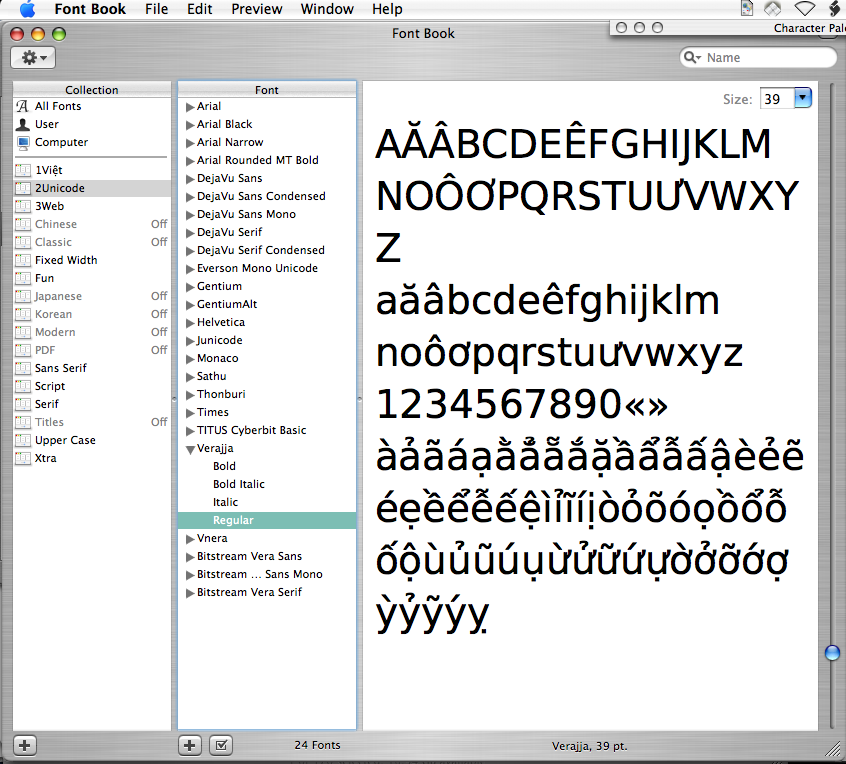Expand the Gentium font family
846x764 pixels.
point(190,287)
